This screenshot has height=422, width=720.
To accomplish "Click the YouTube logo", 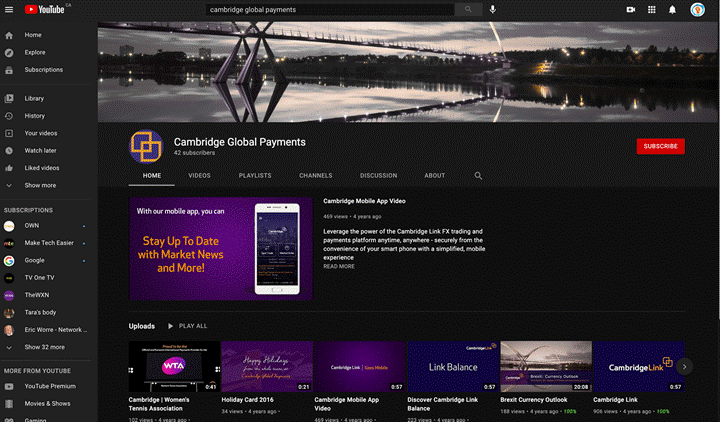I will pos(45,9).
